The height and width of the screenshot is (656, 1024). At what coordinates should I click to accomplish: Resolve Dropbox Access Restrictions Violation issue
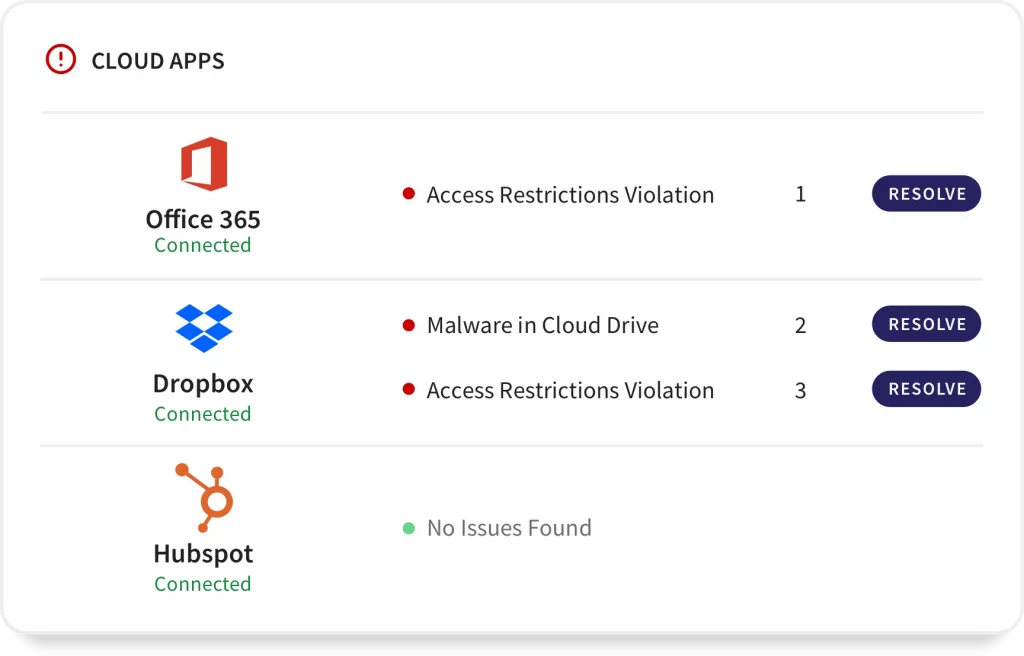click(x=926, y=389)
